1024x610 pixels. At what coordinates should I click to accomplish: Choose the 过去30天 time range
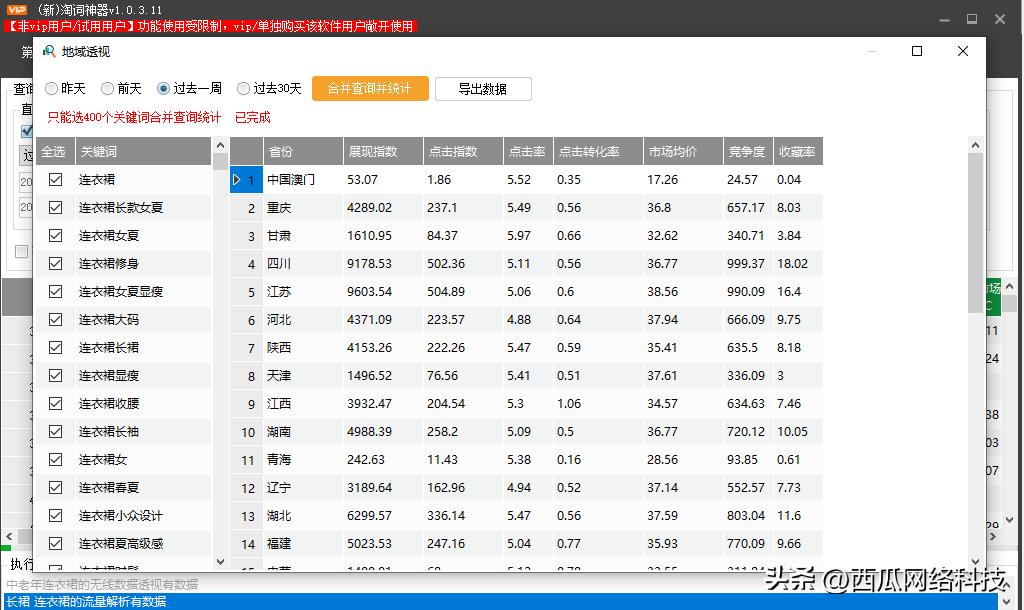coord(244,89)
